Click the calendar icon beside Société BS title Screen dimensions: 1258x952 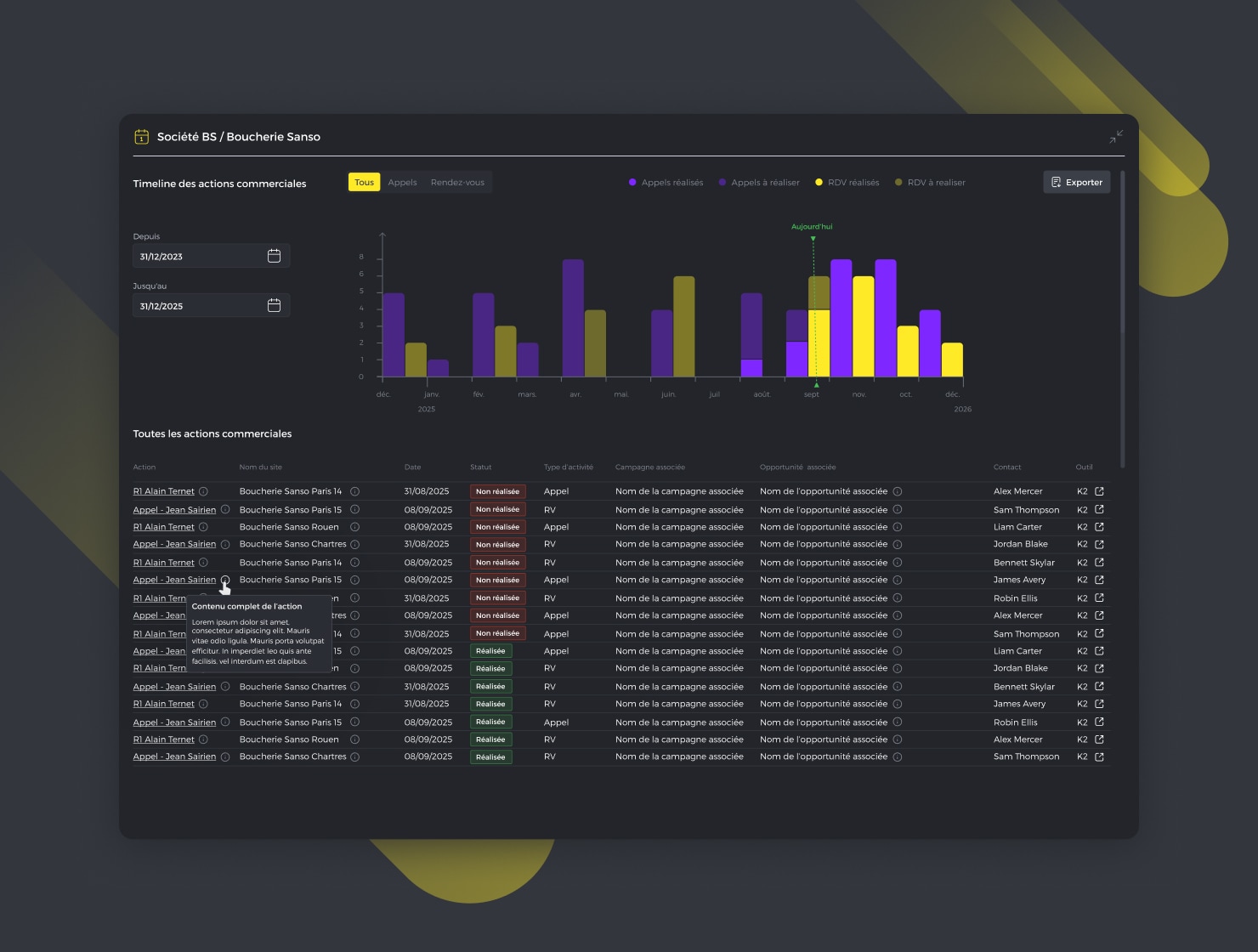click(141, 137)
